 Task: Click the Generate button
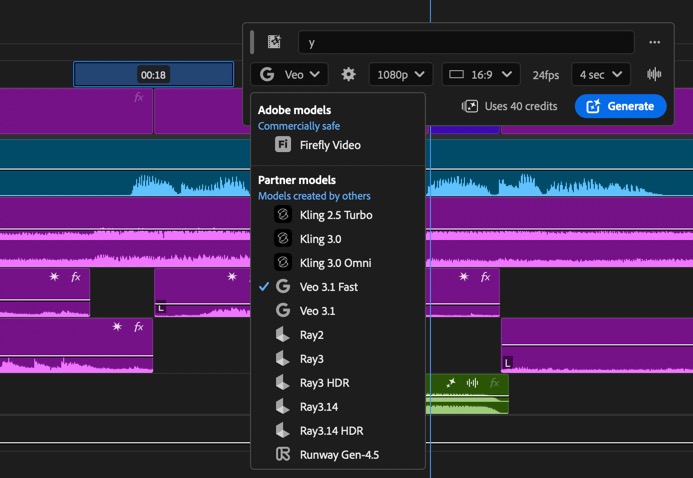[621, 106]
